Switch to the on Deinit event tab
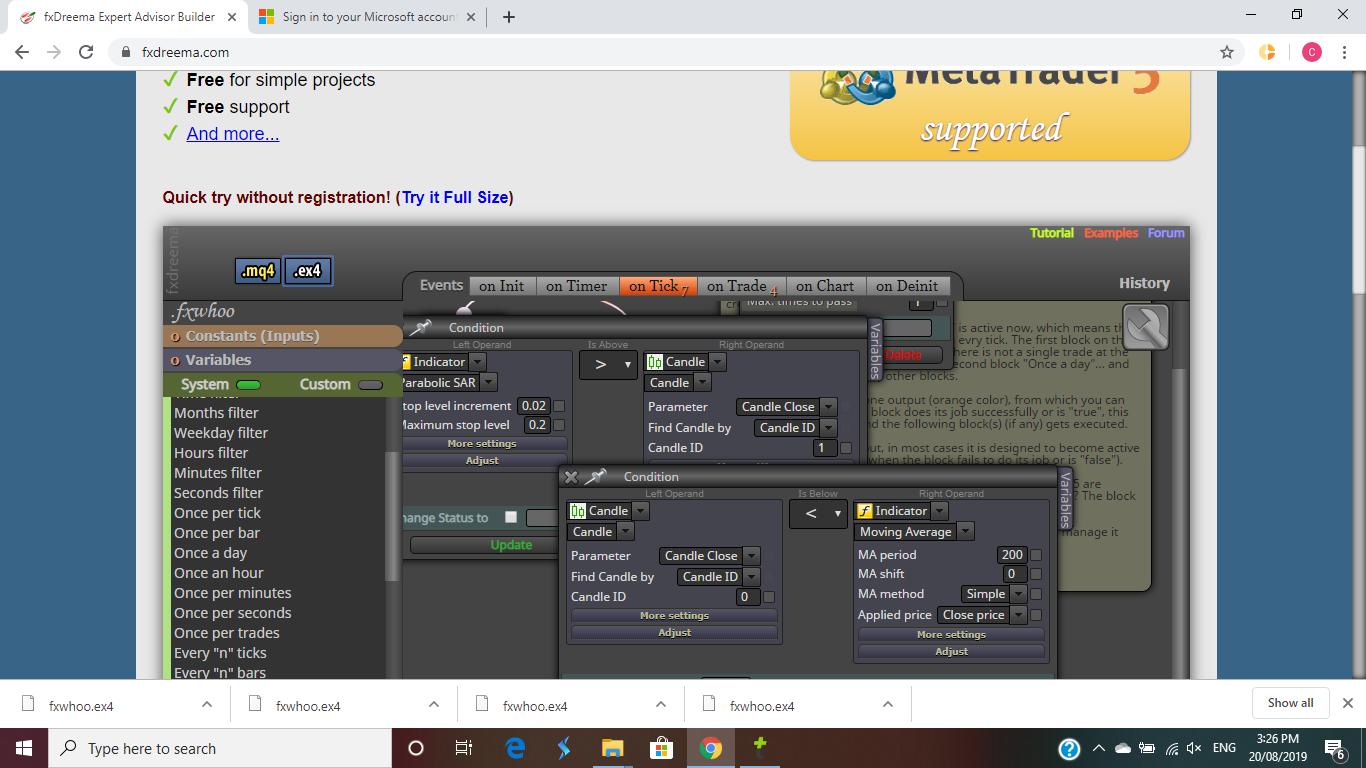 907,286
